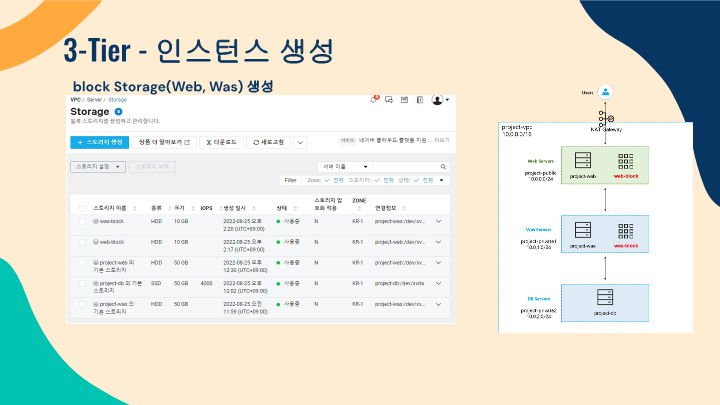
Task: Sort by 스토리지 이름 column arrows
Action: tap(135, 208)
